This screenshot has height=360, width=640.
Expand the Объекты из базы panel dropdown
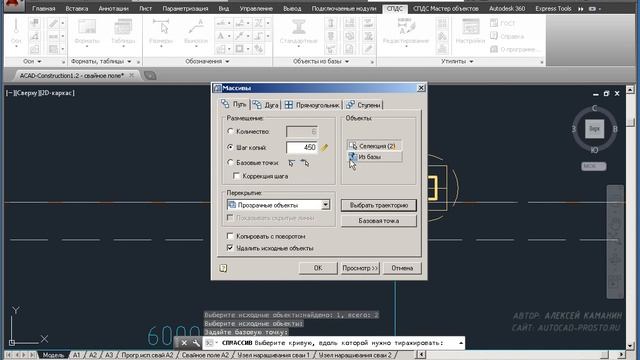pos(347,62)
